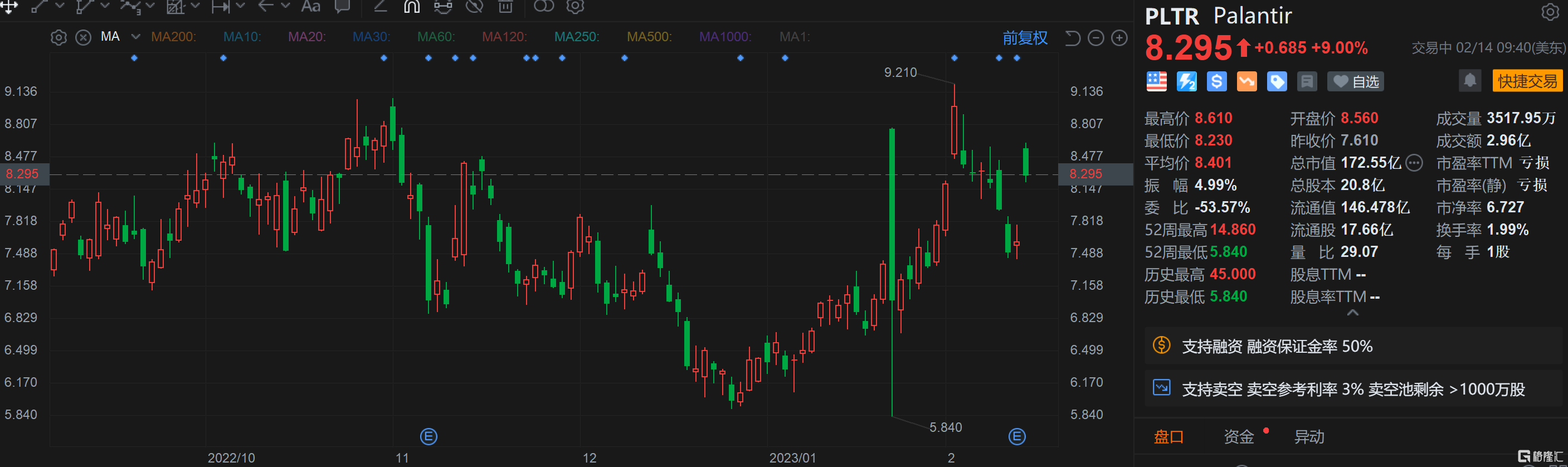Set price alert with bell icon
1568x467 pixels.
(1469, 81)
